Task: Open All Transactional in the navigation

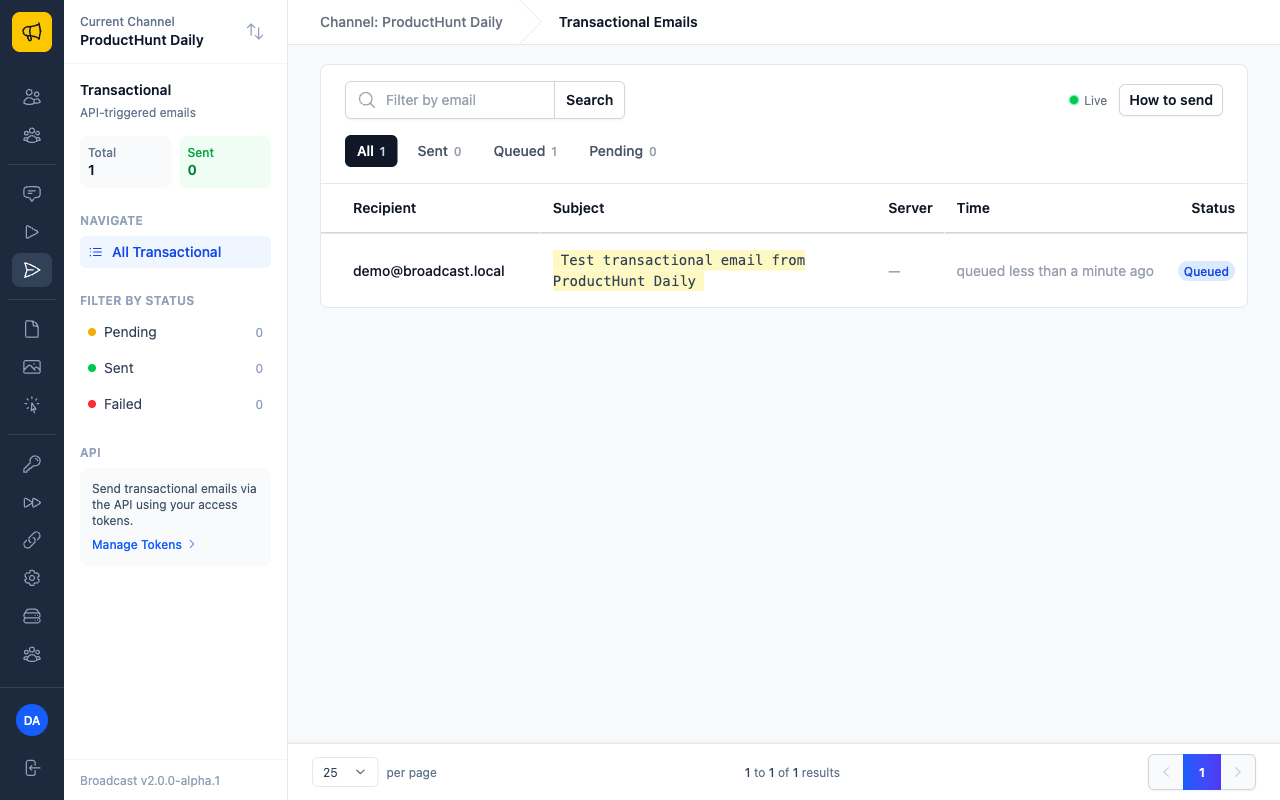Action: tap(175, 252)
